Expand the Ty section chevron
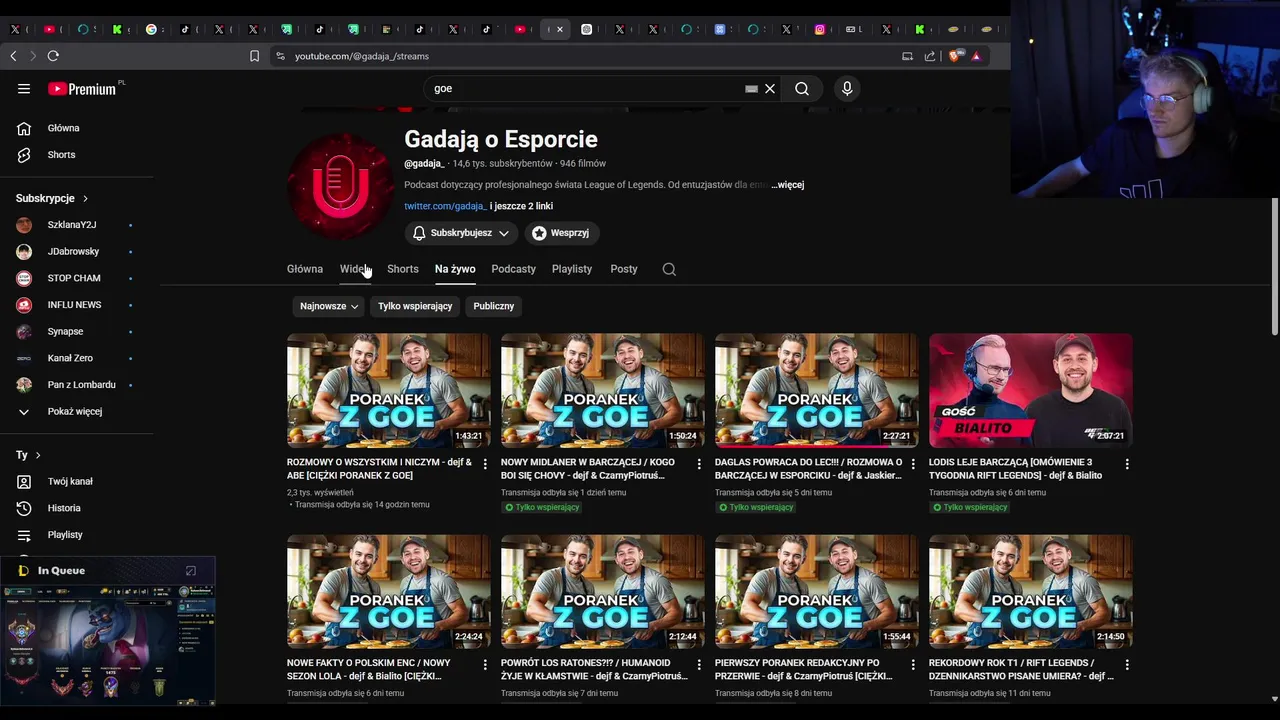The image size is (1280, 720). [x=38, y=455]
